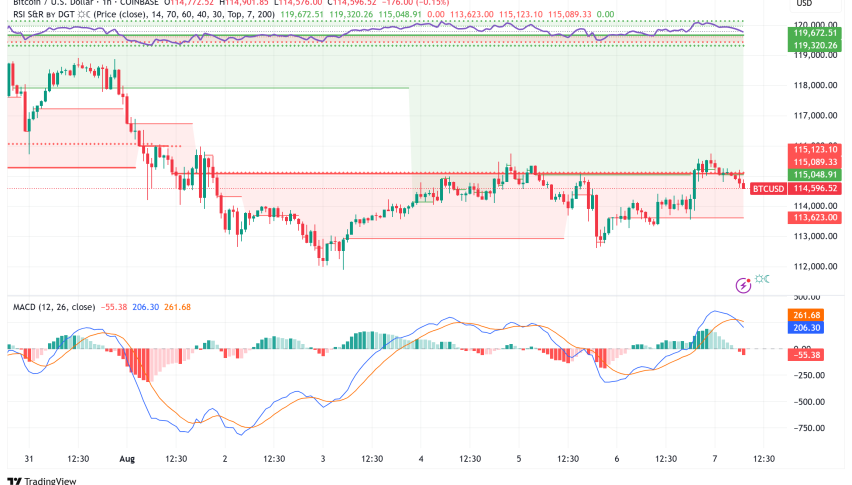
Task: Click the 113,000.00 price scale label
Action: coord(815,236)
